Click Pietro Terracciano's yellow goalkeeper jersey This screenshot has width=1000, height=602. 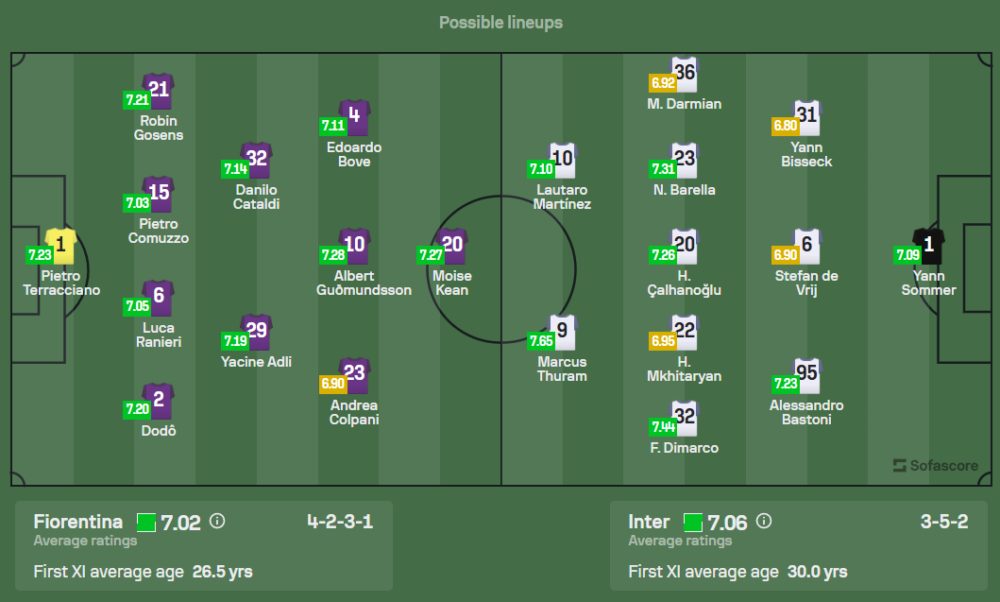coord(61,243)
